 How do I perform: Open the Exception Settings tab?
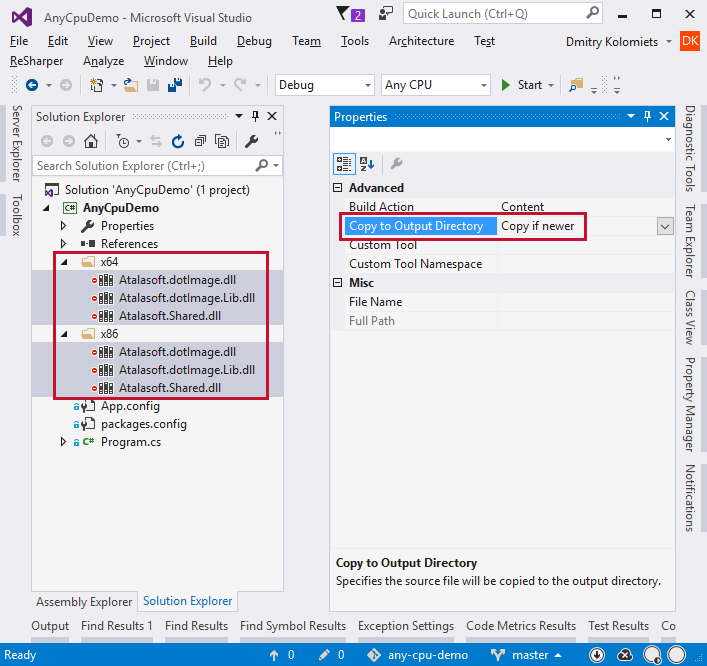click(406, 626)
